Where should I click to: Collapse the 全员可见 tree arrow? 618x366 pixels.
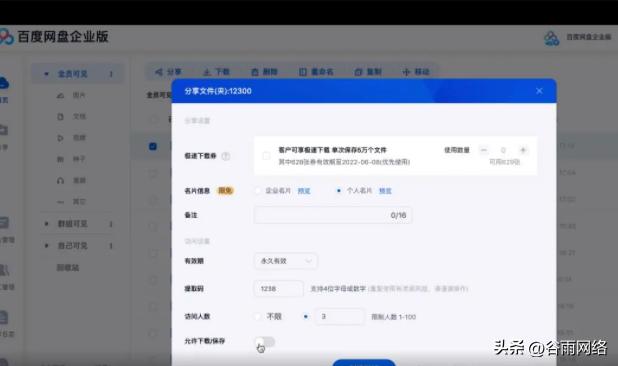47,74
